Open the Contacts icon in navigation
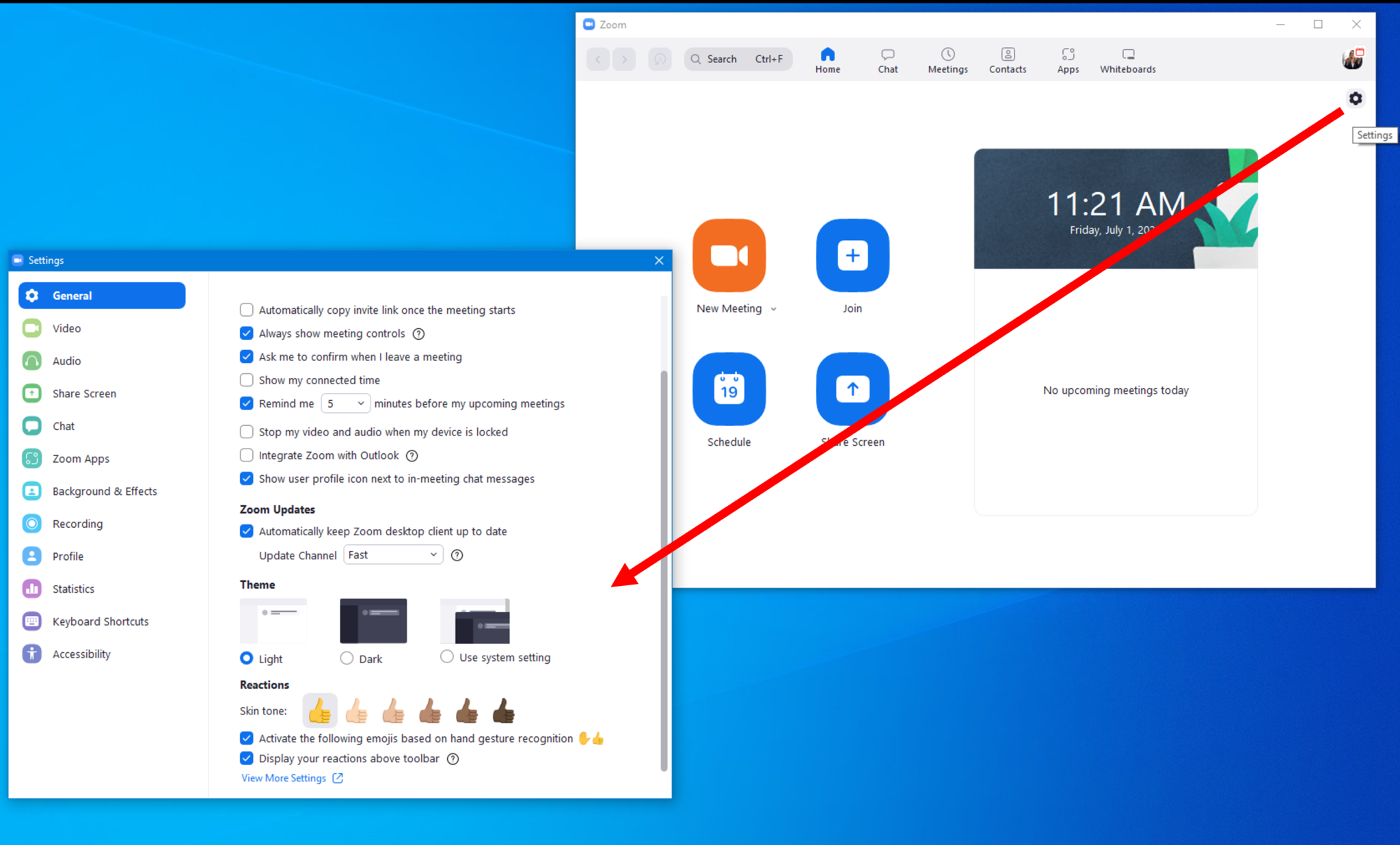Viewport: 1400px width, 845px height. pos(1007,60)
